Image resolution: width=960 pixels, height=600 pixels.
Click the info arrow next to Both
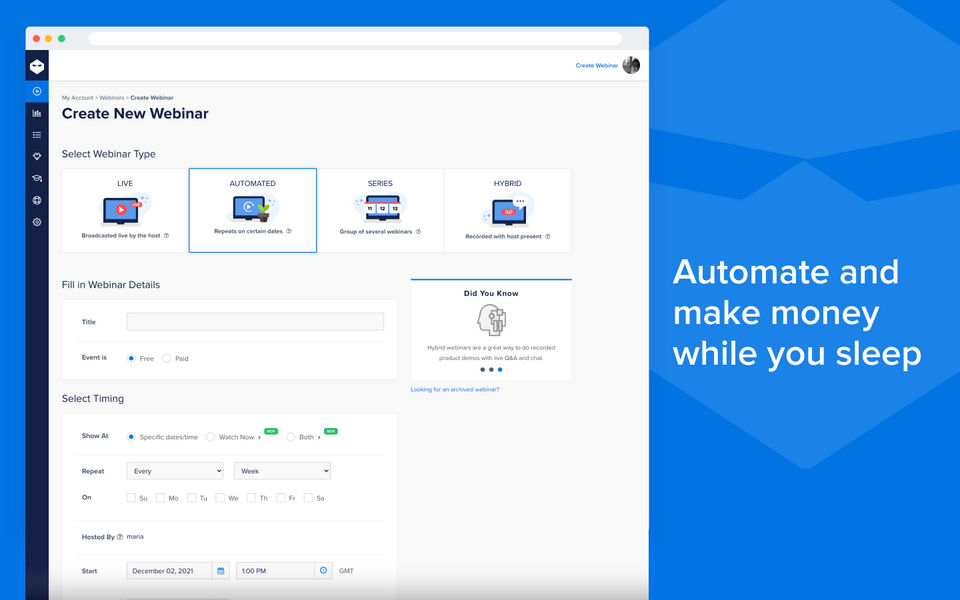[x=319, y=437]
